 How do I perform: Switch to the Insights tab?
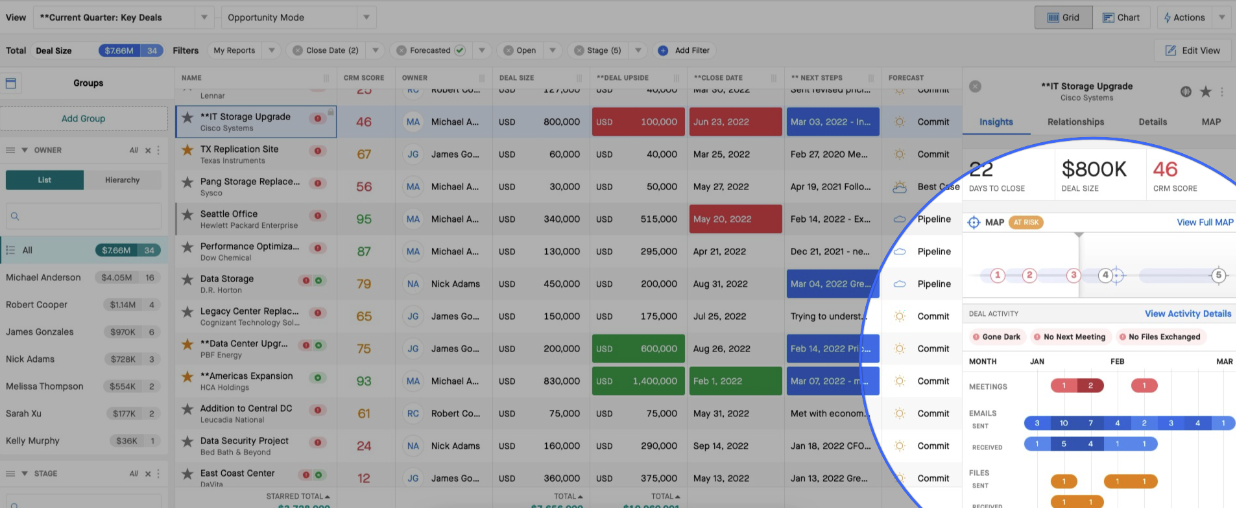pyautogui.click(x=995, y=122)
